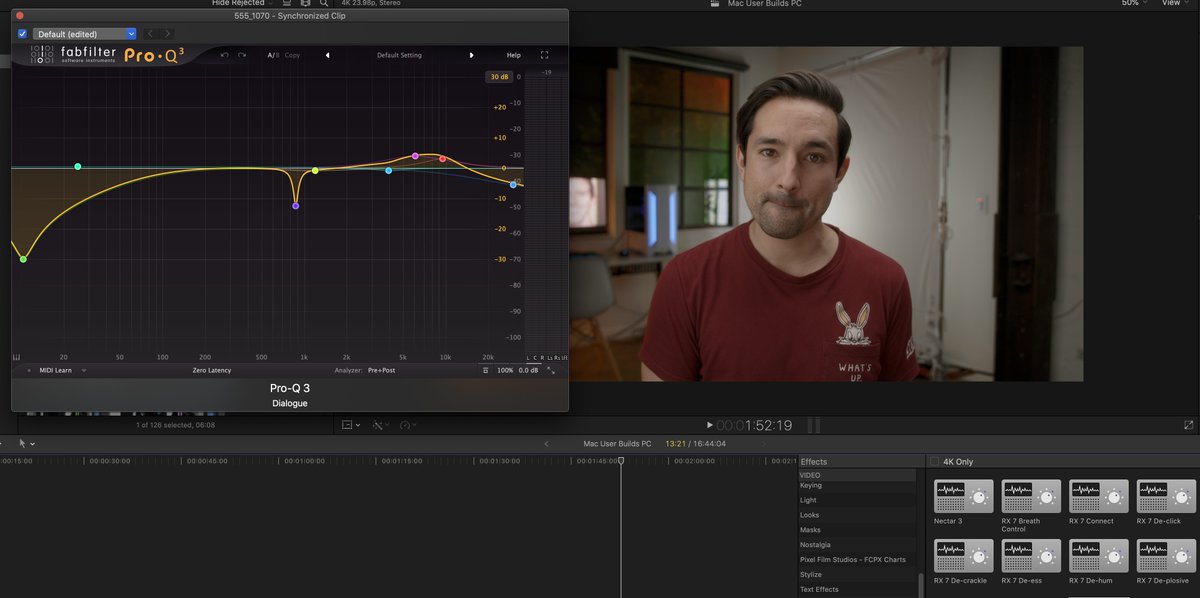This screenshot has height=598, width=1200.
Task: Select the light blue EQ band node near 4k
Action: click(x=389, y=170)
